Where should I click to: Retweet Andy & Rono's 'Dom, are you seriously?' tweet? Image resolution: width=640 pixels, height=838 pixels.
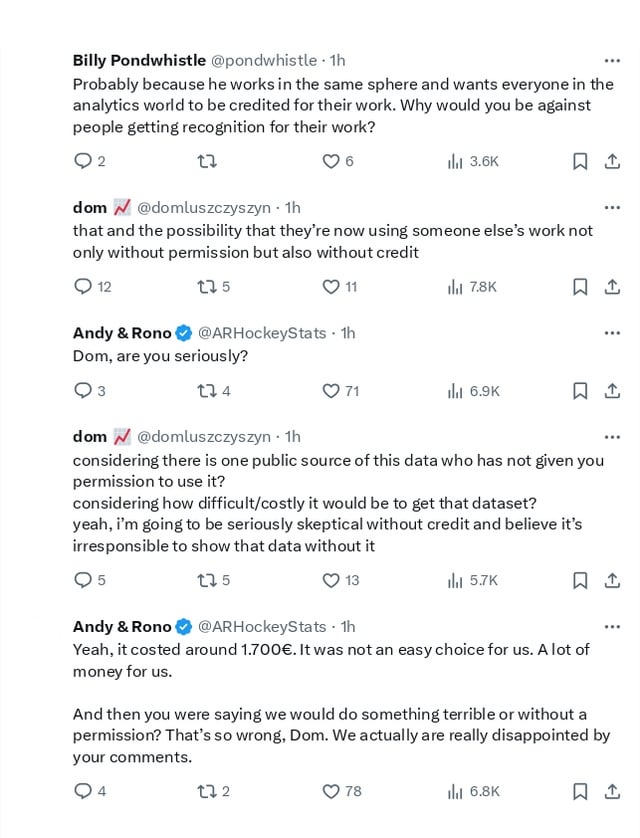pos(207,391)
